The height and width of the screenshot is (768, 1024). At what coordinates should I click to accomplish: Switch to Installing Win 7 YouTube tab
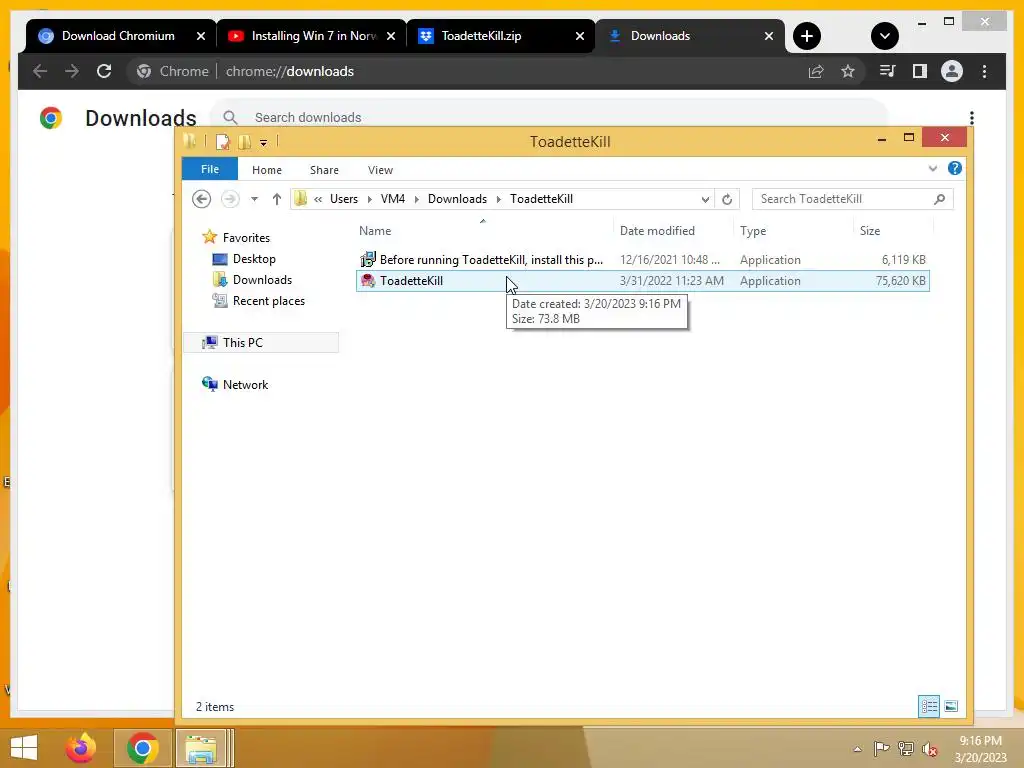point(314,36)
